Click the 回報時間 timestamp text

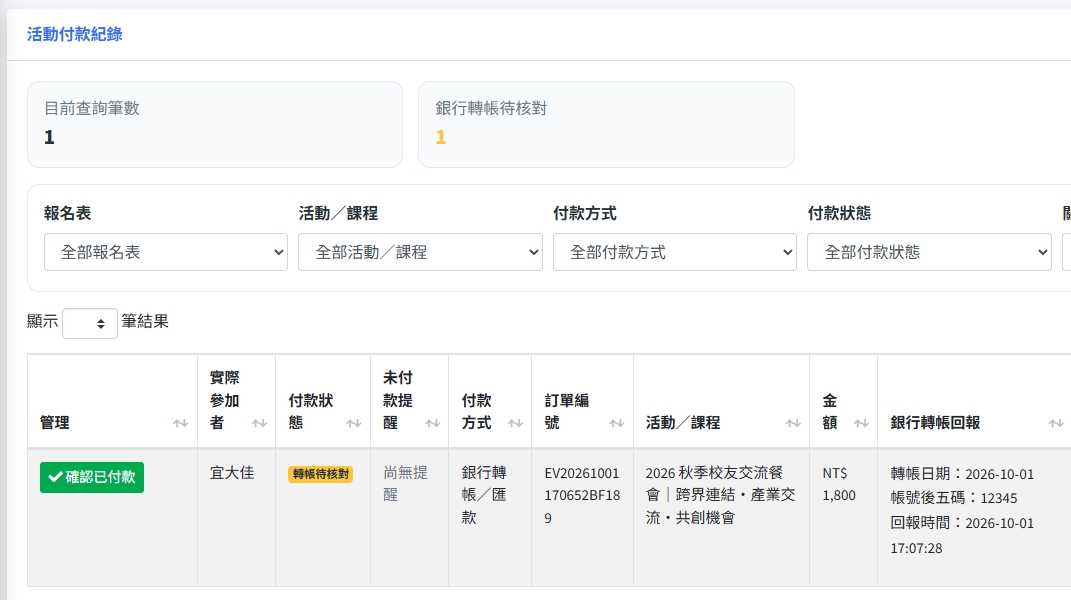pos(962,535)
